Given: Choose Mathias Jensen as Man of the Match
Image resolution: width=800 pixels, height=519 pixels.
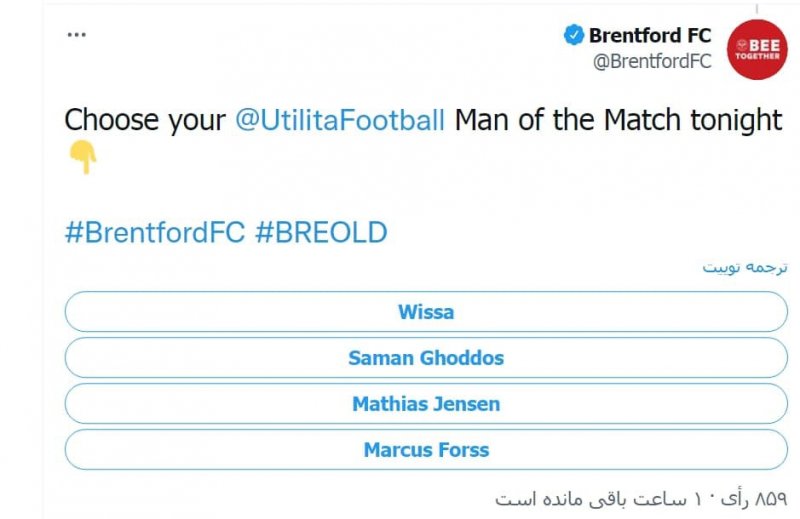Looking at the screenshot, I should click(x=426, y=404).
